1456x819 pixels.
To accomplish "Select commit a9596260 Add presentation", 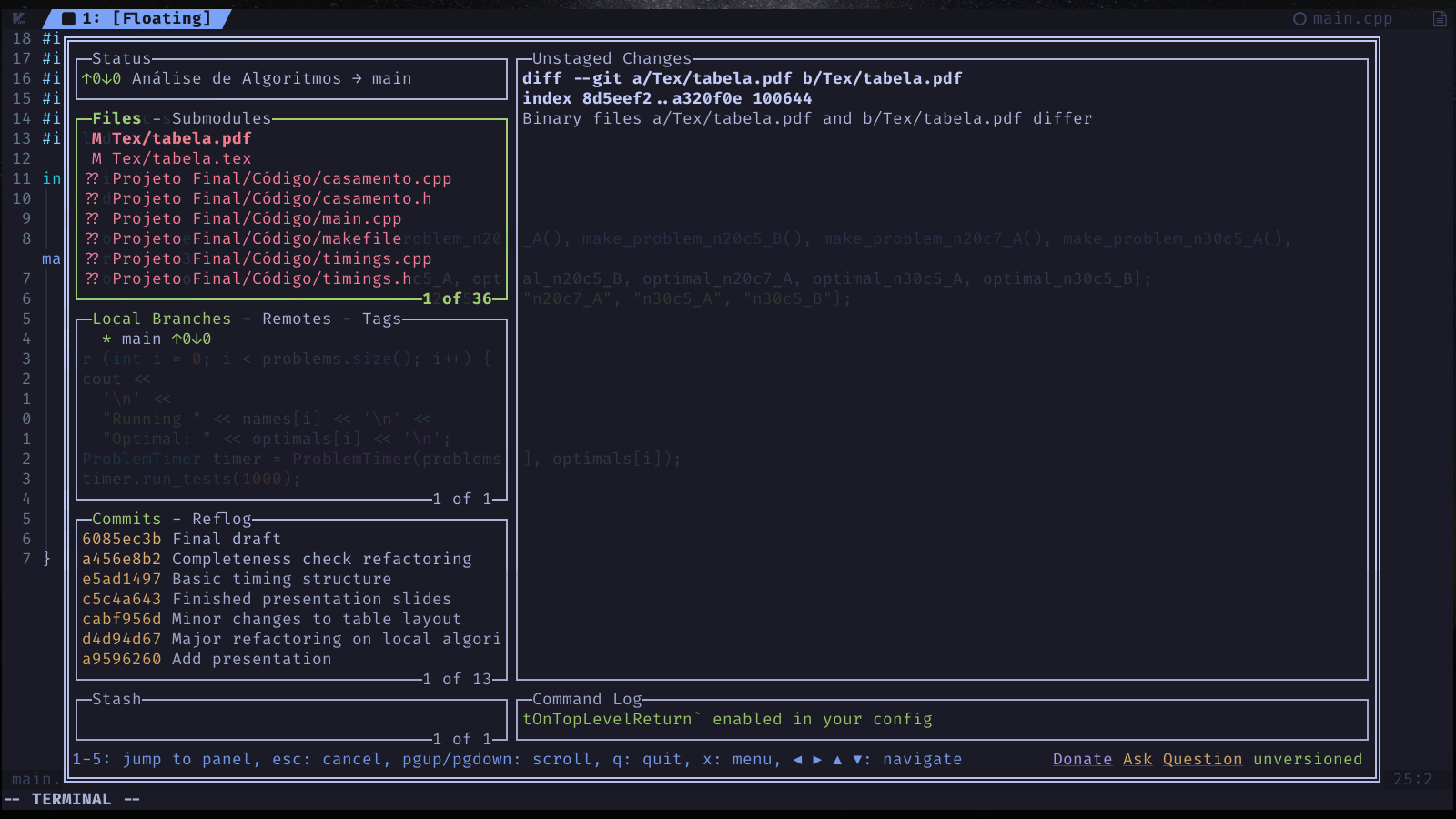I will pos(207,659).
